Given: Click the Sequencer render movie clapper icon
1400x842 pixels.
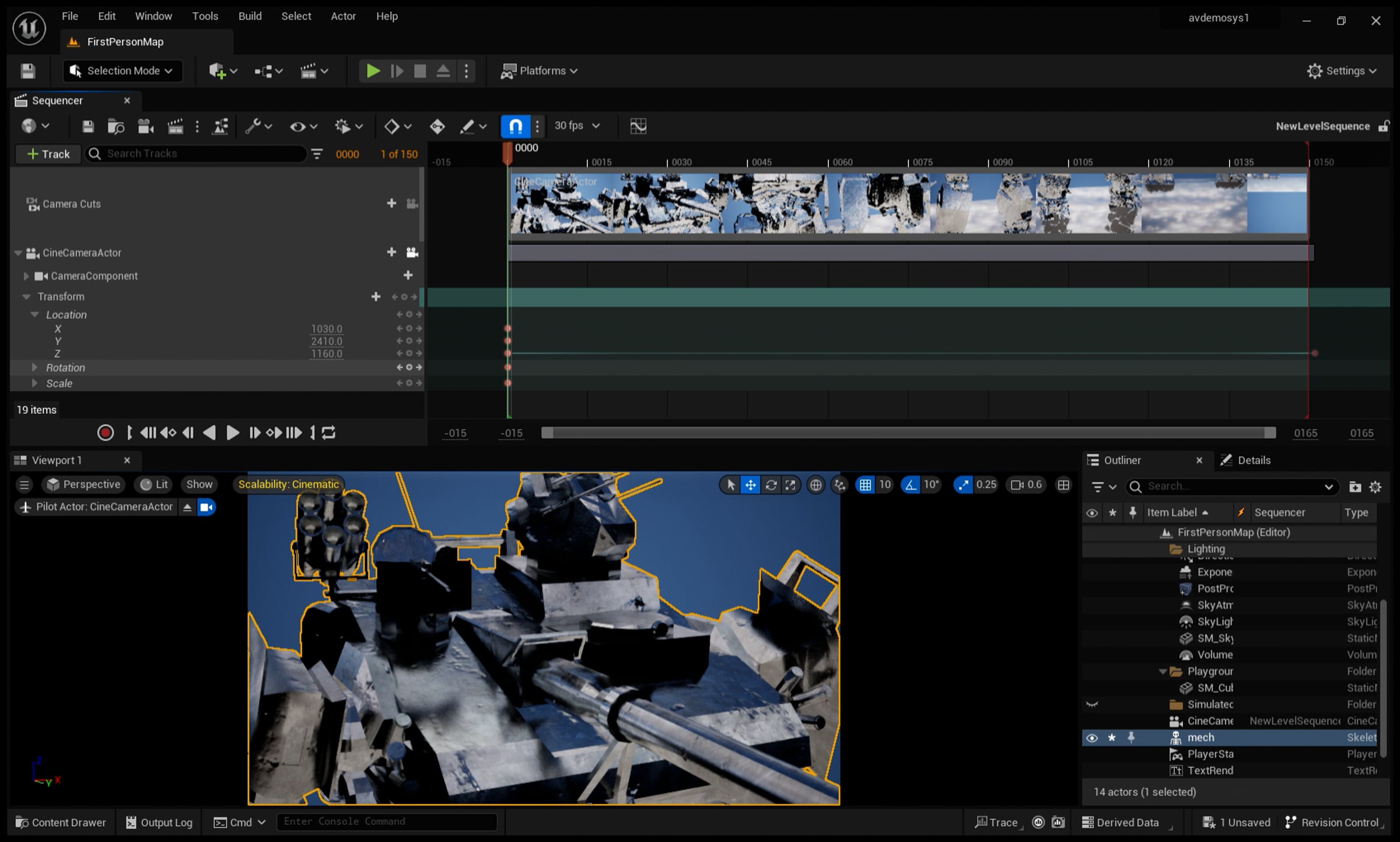Looking at the screenshot, I should coord(175,126).
